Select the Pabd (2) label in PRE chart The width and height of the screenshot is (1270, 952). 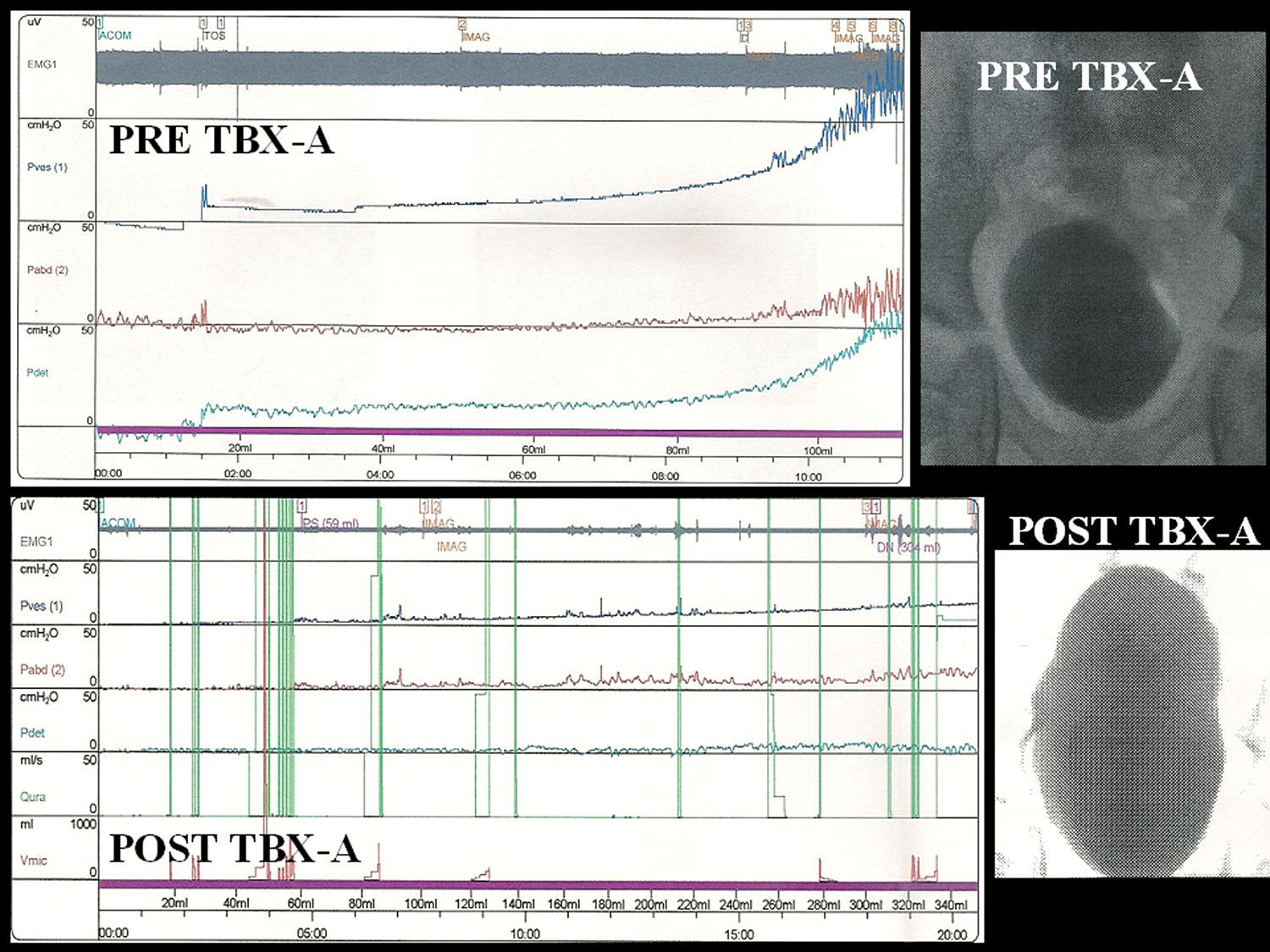click(x=47, y=270)
